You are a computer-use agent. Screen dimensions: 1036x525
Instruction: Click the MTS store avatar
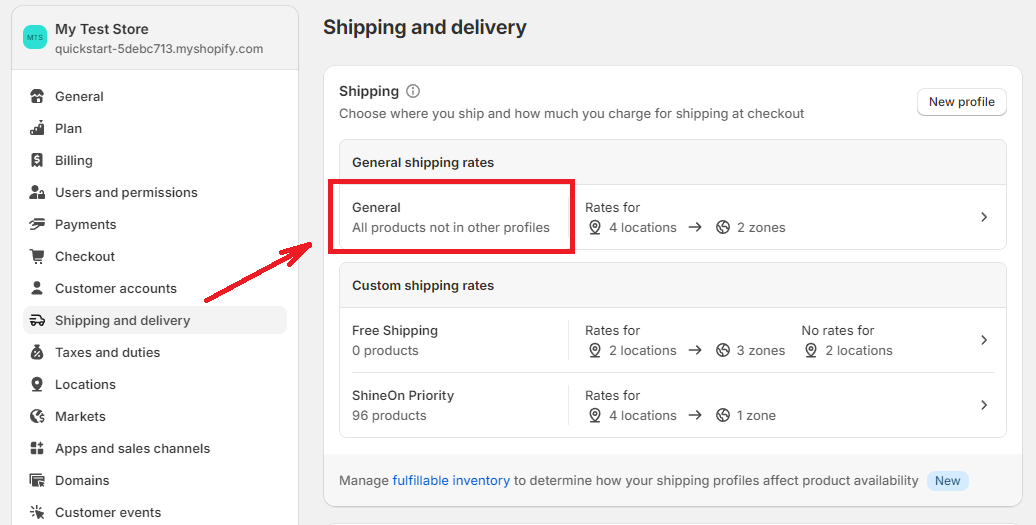pos(35,38)
